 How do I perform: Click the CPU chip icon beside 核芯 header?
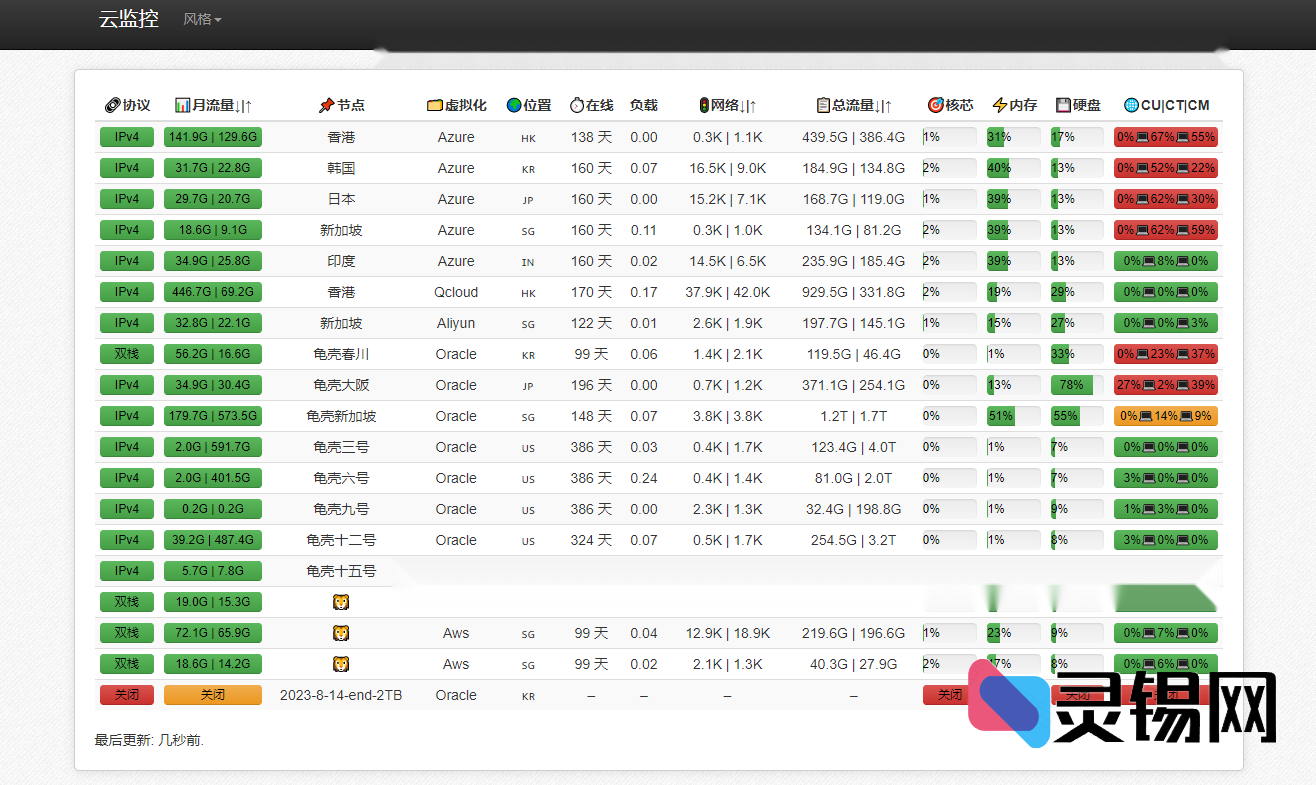coord(936,103)
